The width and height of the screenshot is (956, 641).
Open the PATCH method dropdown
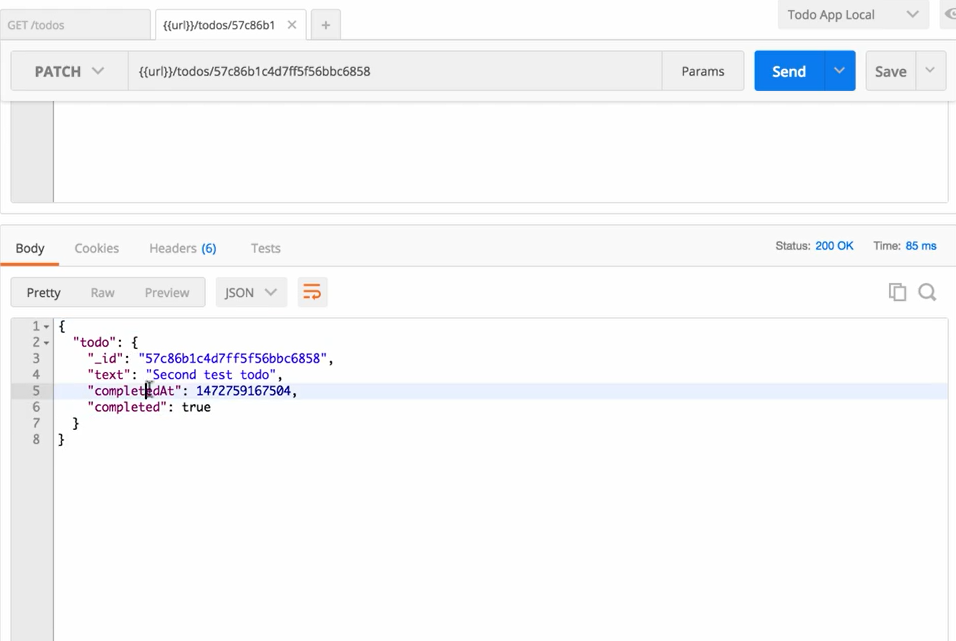(x=69, y=71)
